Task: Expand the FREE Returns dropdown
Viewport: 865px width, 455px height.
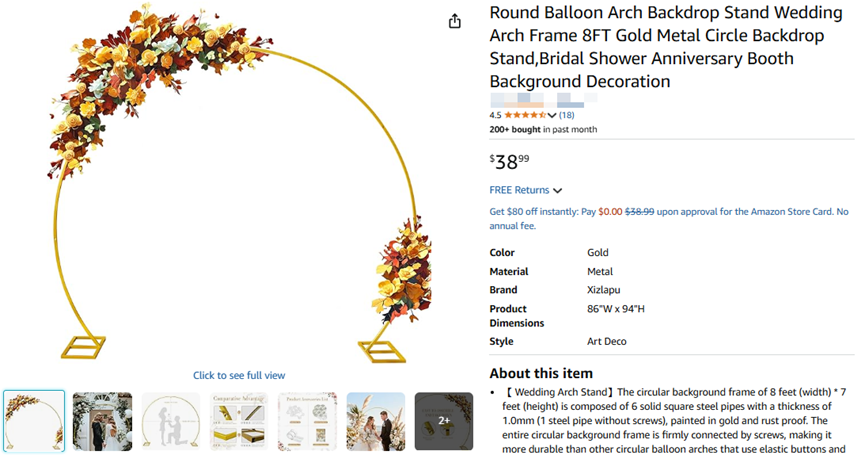Action: pos(558,191)
